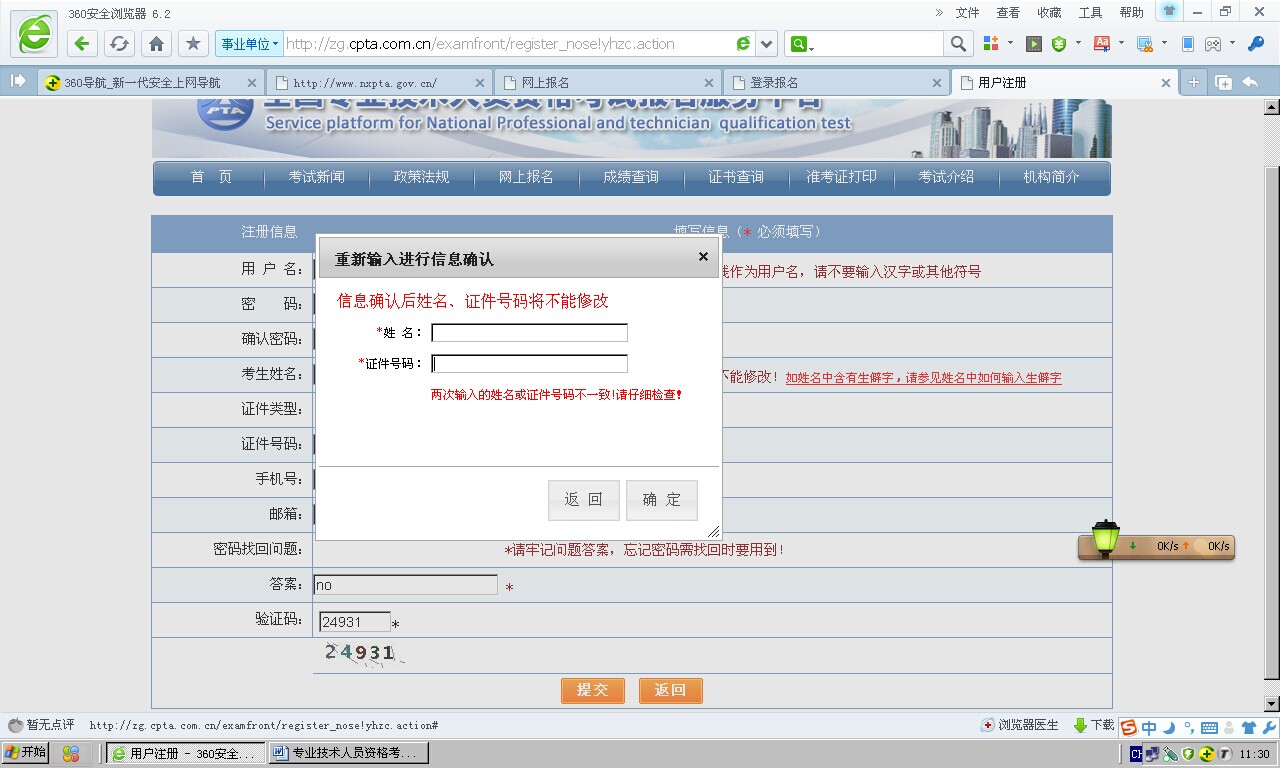
Task: Click the orange 提交 button
Action: pos(593,690)
